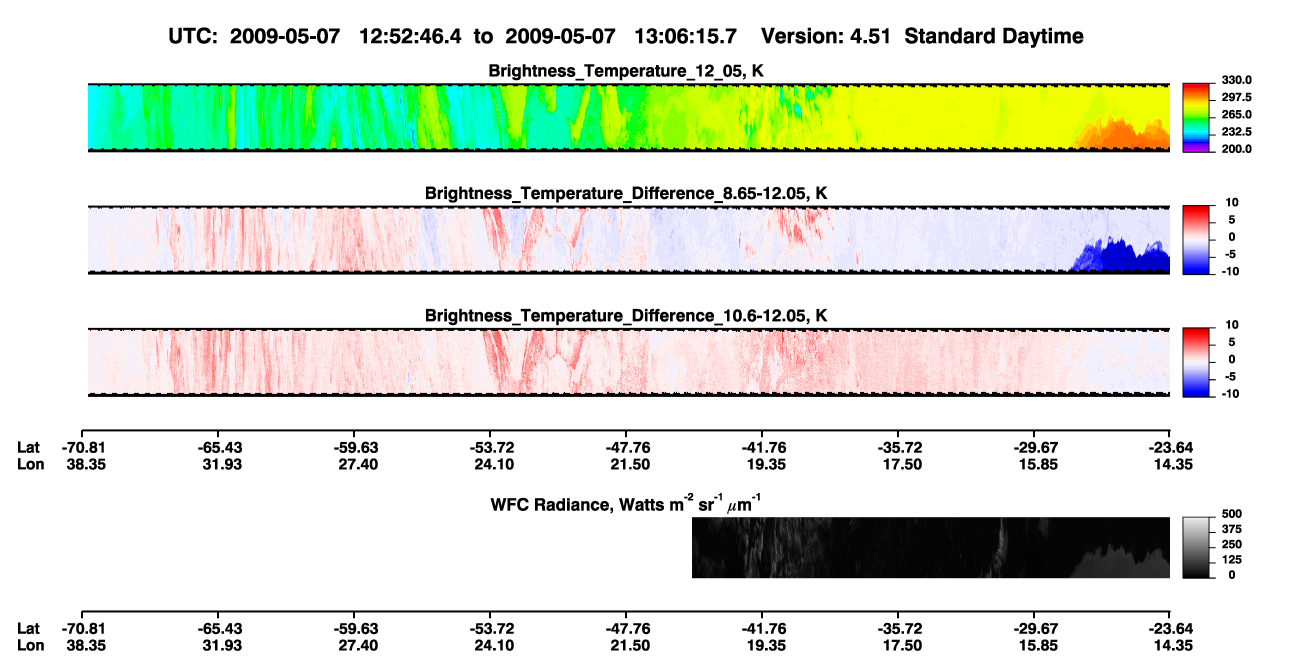Click the 10 label on the 10.6-12.05 colorbar
Viewport: 1300px width, 667px height.
coord(1232,325)
